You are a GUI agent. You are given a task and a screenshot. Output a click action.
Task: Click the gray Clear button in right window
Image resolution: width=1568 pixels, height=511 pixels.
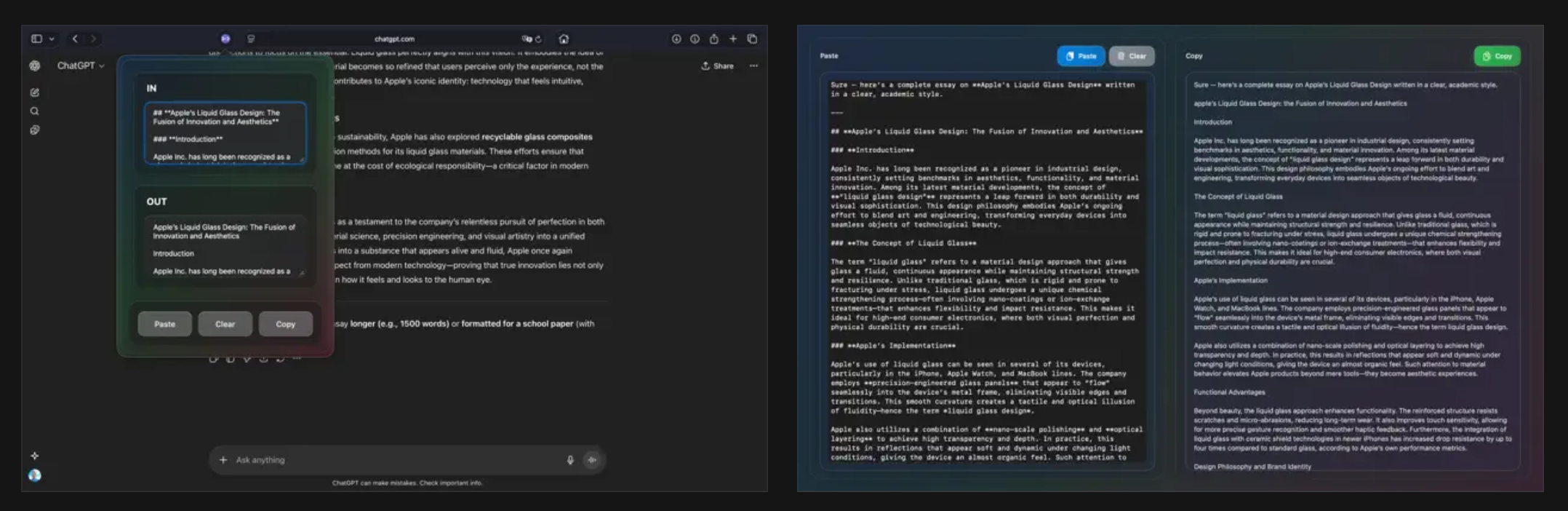click(1132, 56)
